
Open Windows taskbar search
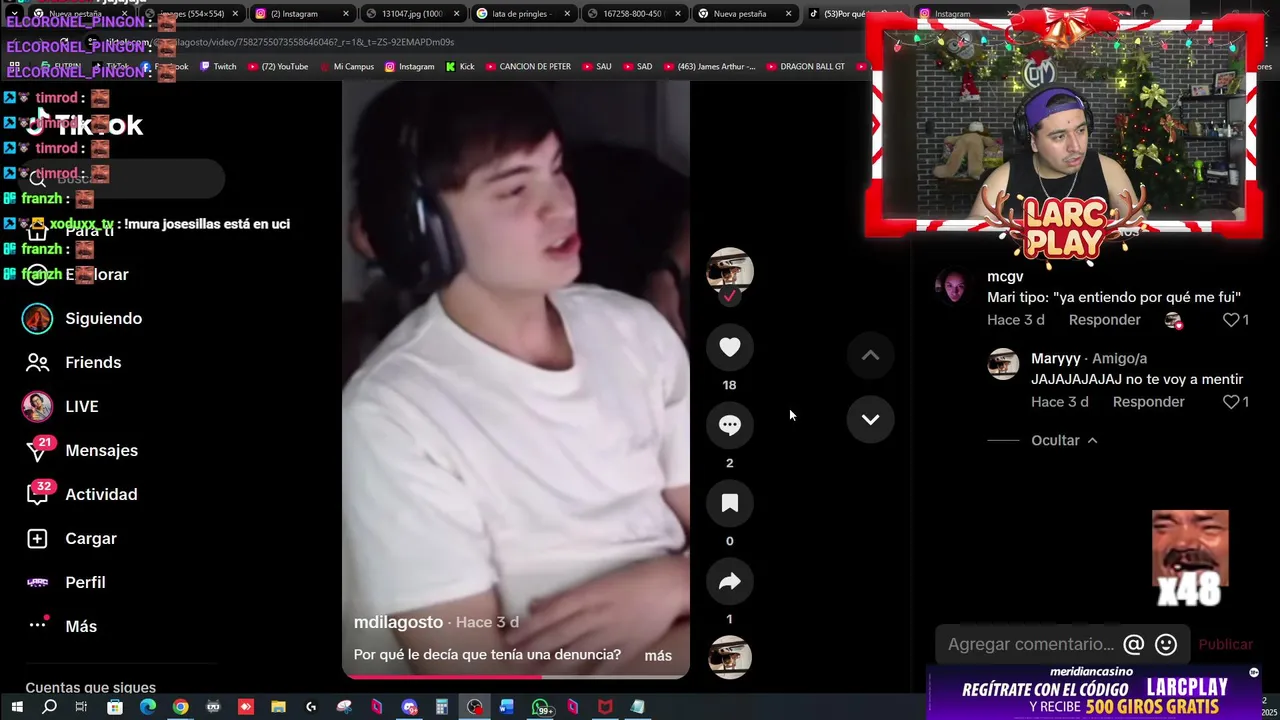(x=49, y=707)
